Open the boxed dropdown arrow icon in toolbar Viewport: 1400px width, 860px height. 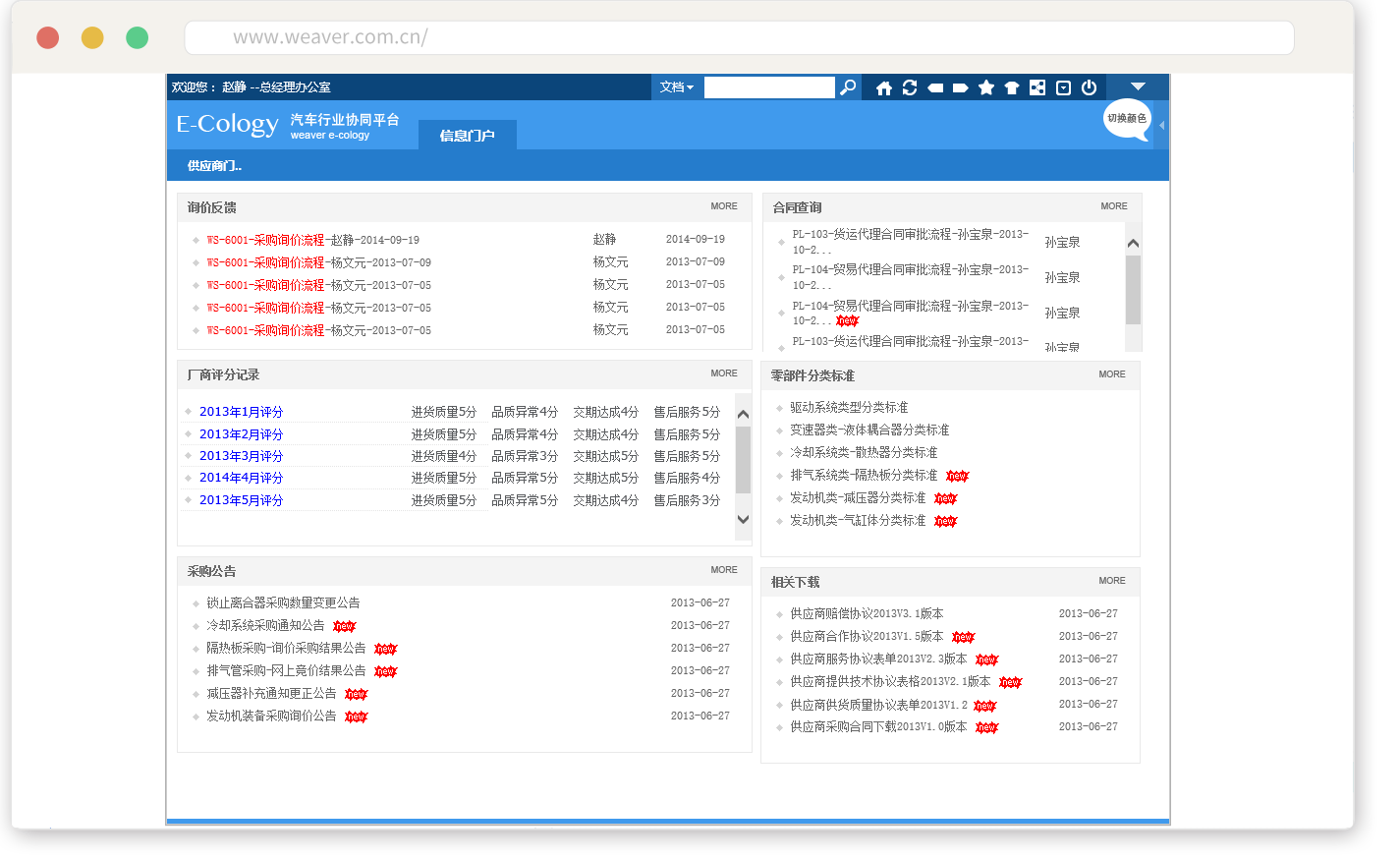tap(1063, 88)
